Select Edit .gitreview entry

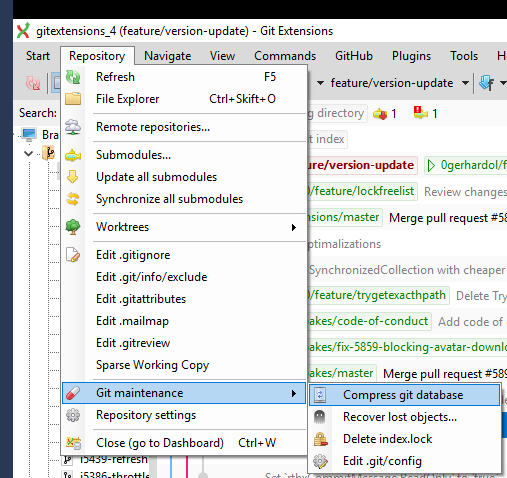184,343
